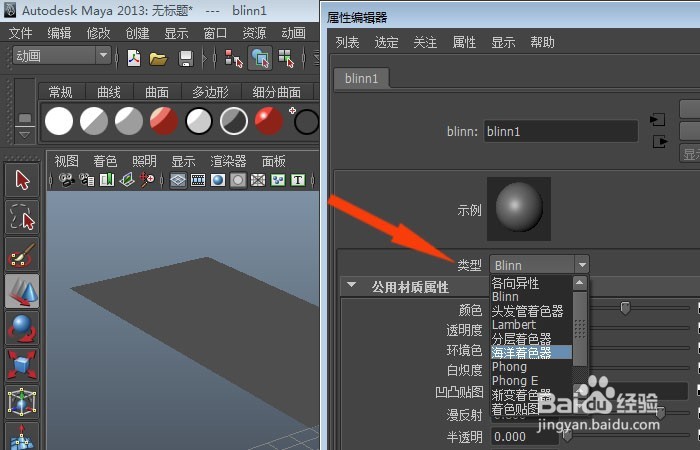Click the select camera icon in viewport
700x450 pixels.
coord(67,180)
